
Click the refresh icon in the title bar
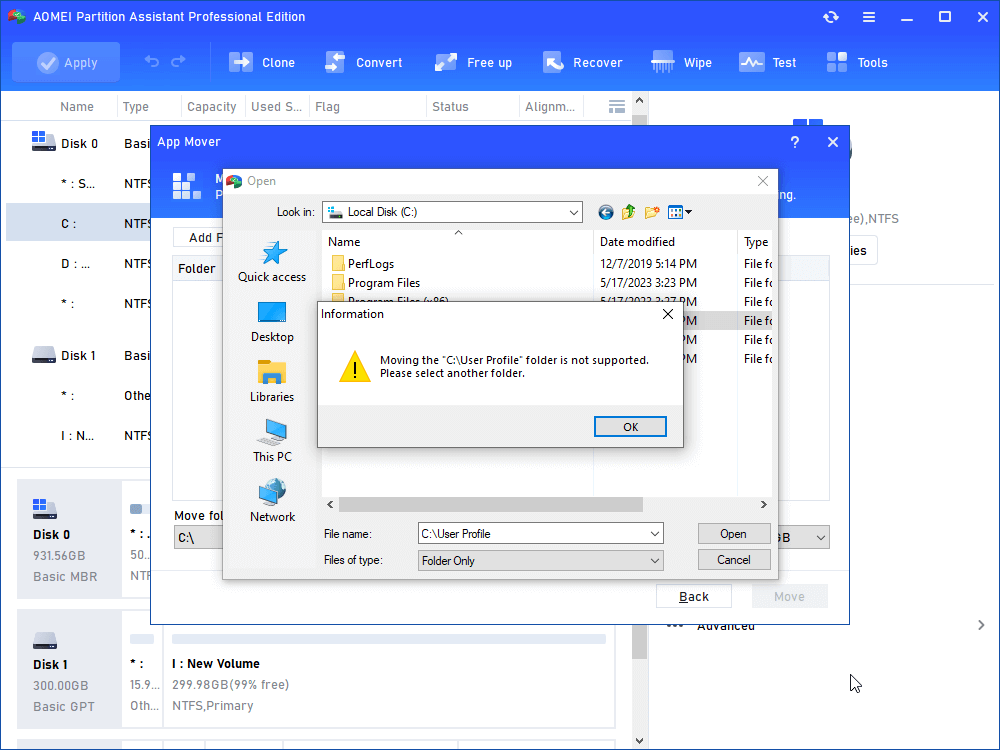(831, 16)
